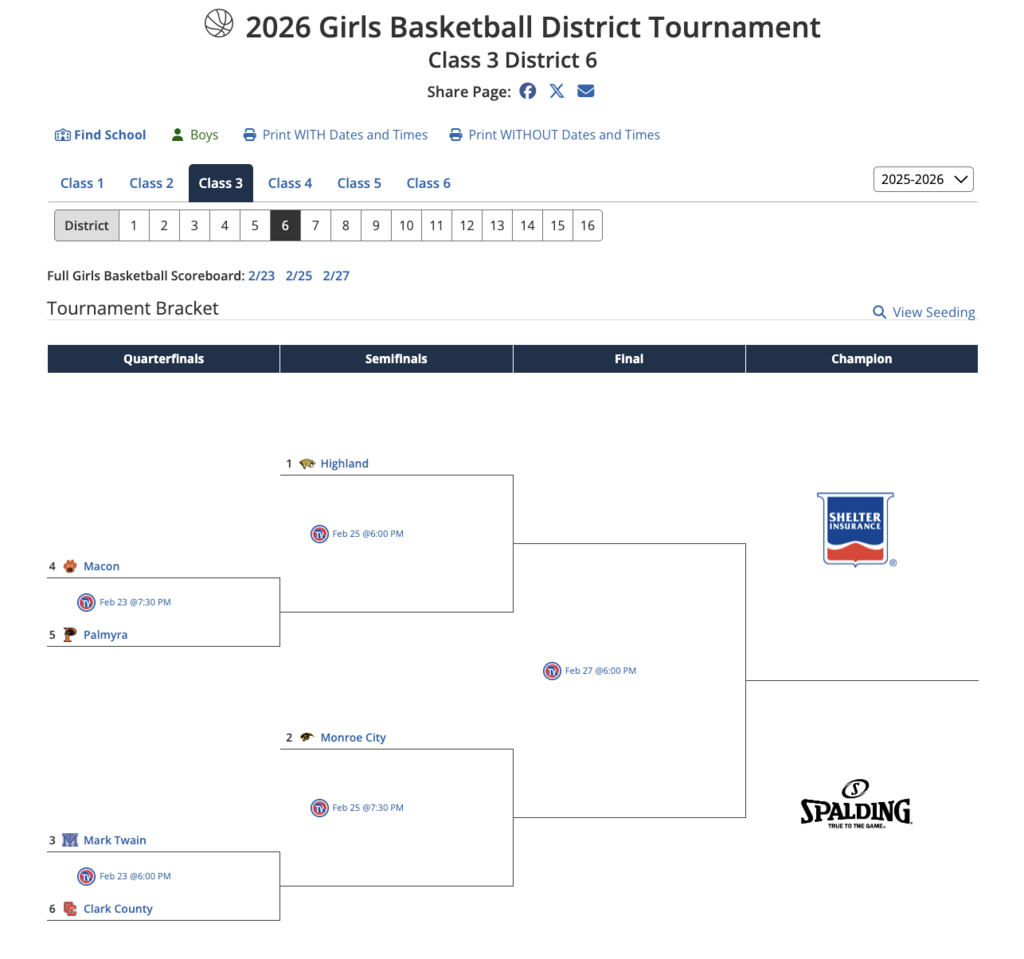Click the Monroe City team logo
This screenshot has height=959, width=1024.
[x=307, y=738]
